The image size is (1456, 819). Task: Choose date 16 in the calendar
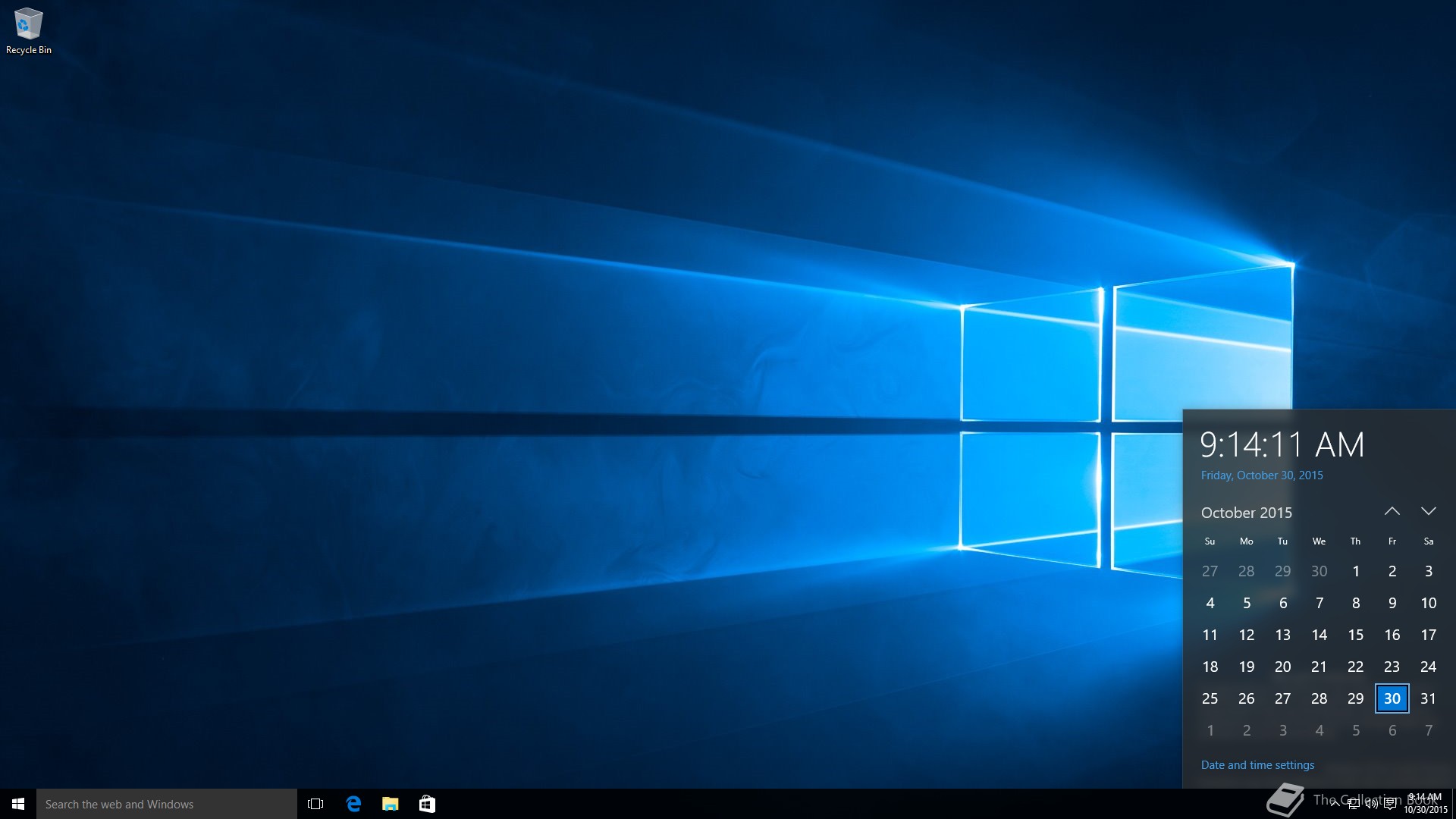coord(1392,635)
